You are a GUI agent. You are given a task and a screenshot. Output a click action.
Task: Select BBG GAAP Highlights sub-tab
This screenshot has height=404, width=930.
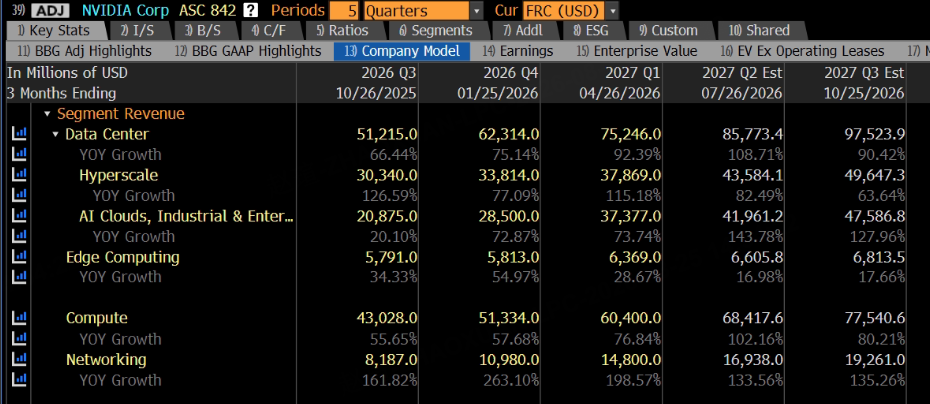(248, 52)
